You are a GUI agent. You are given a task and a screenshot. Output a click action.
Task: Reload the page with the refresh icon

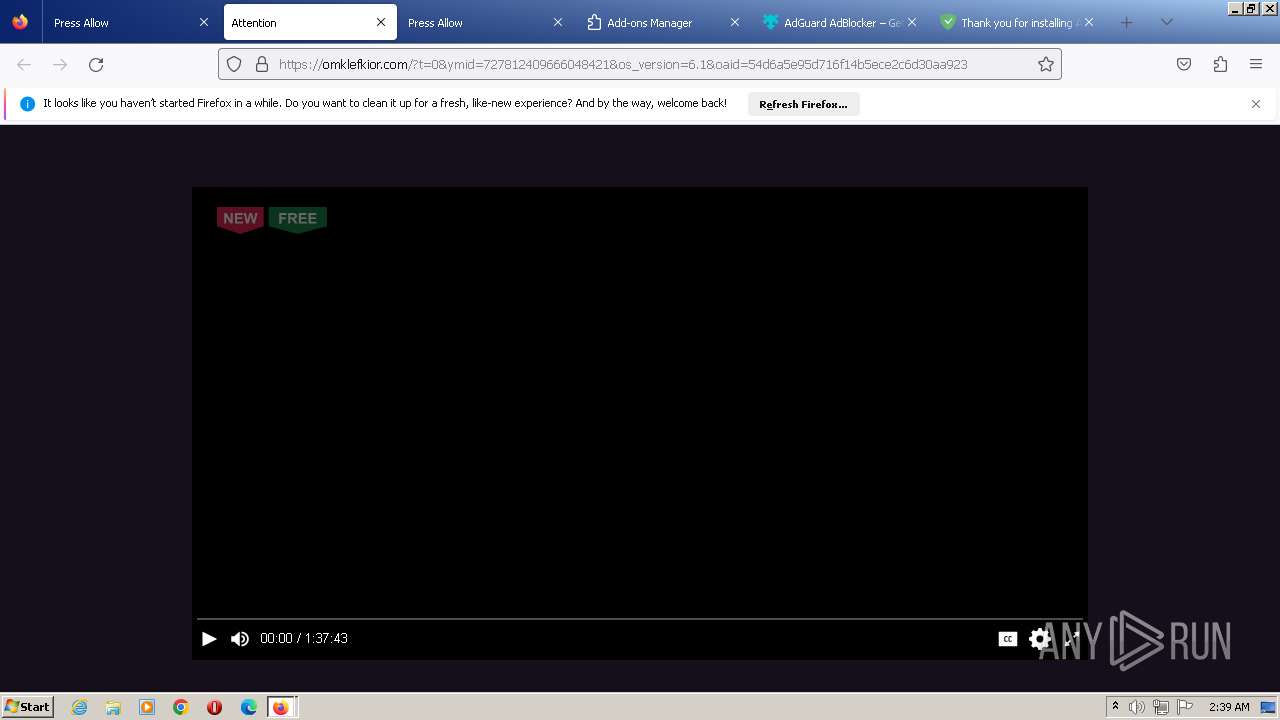pyautogui.click(x=96, y=64)
